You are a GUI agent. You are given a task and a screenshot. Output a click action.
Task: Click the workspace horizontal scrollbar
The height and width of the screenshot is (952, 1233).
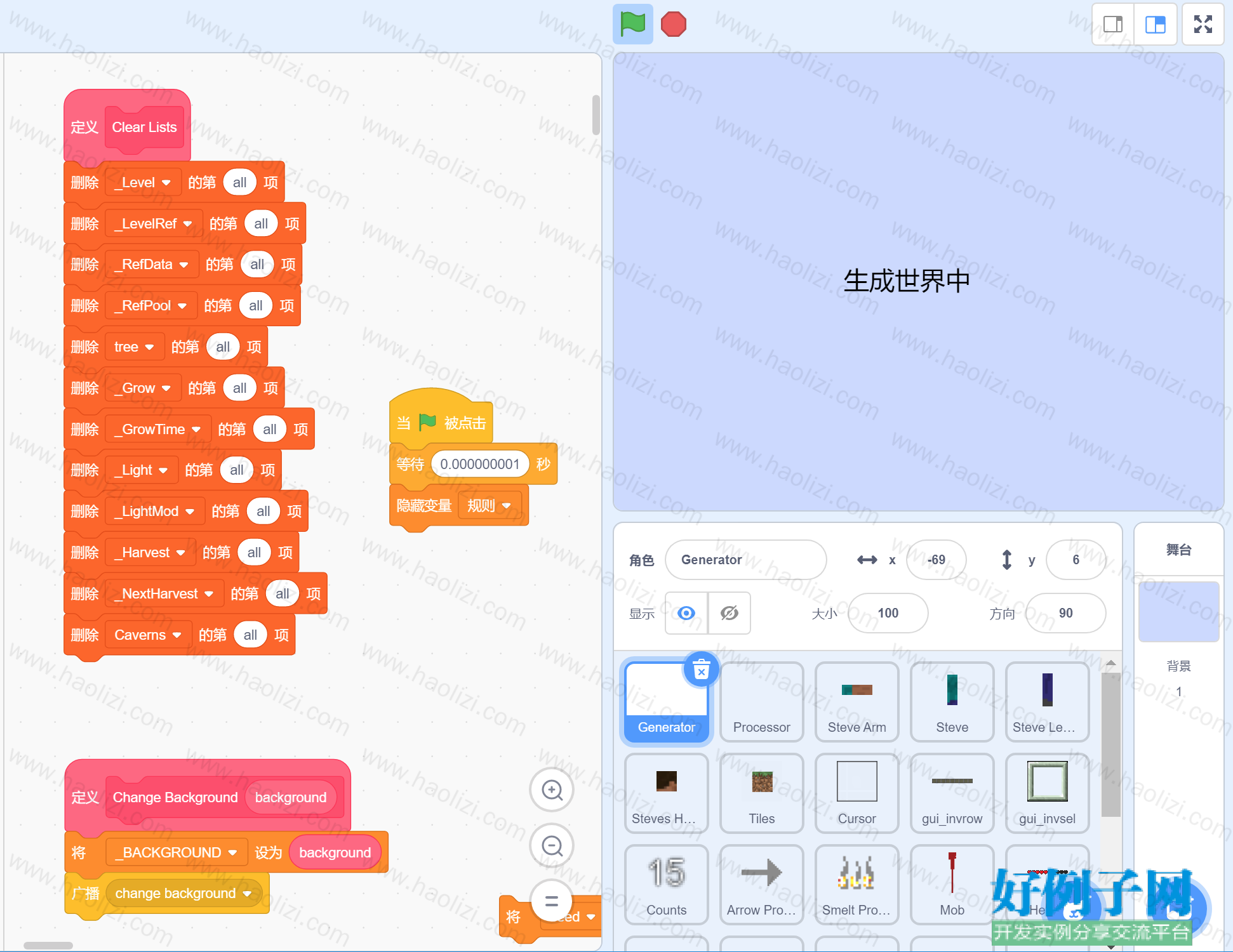tap(48, 946)
